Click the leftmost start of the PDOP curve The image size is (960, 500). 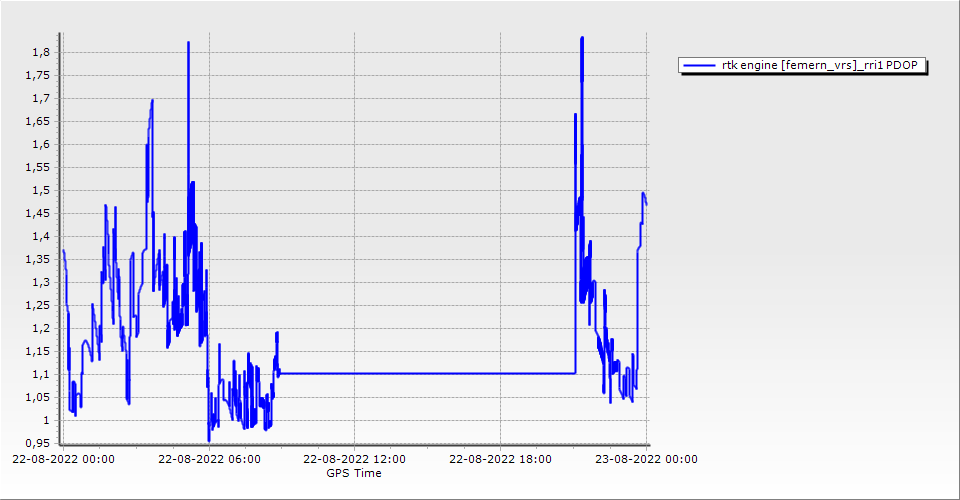point(63,251)
